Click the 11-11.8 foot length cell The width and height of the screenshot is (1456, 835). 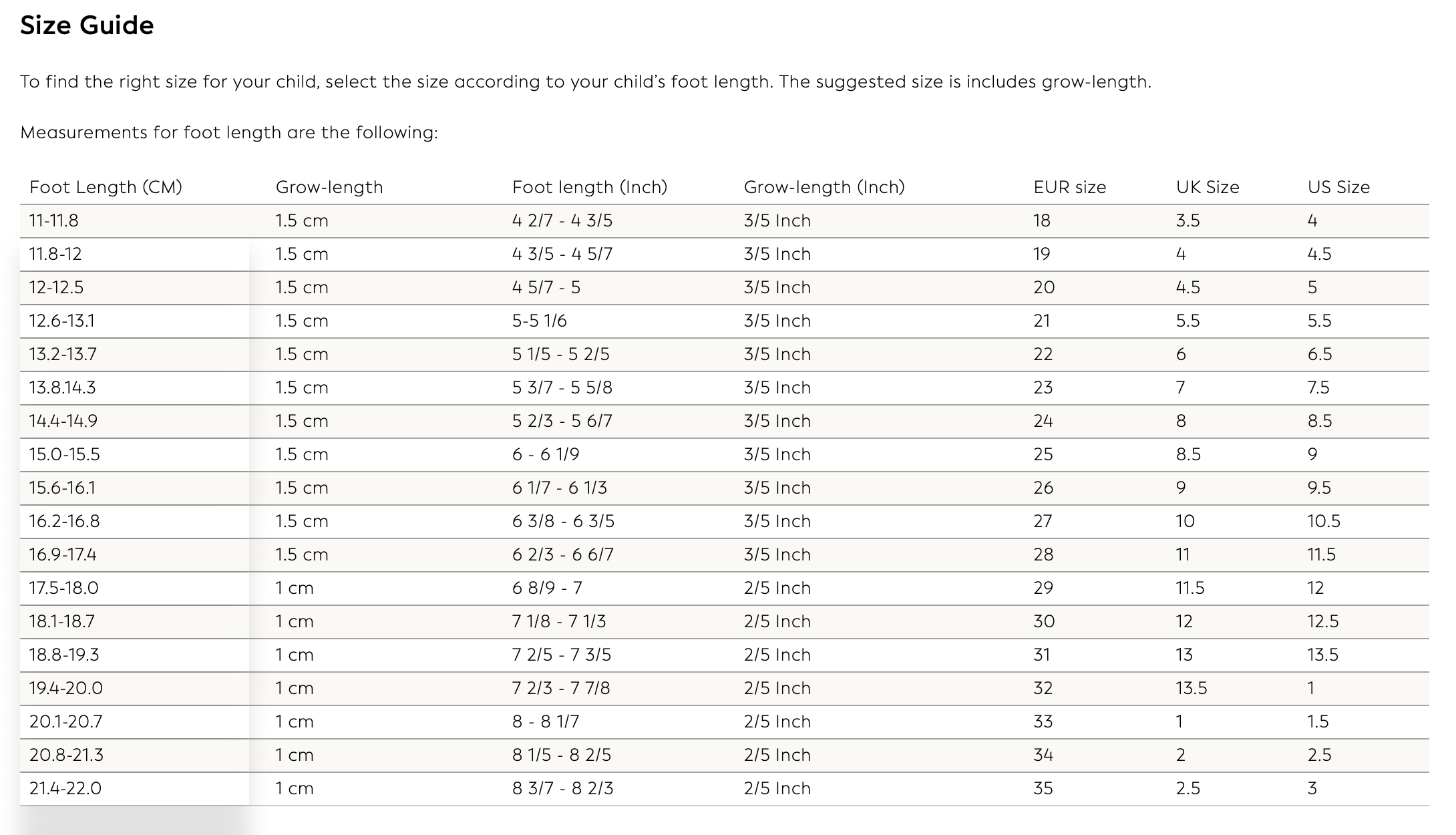(x=53, y=220)
